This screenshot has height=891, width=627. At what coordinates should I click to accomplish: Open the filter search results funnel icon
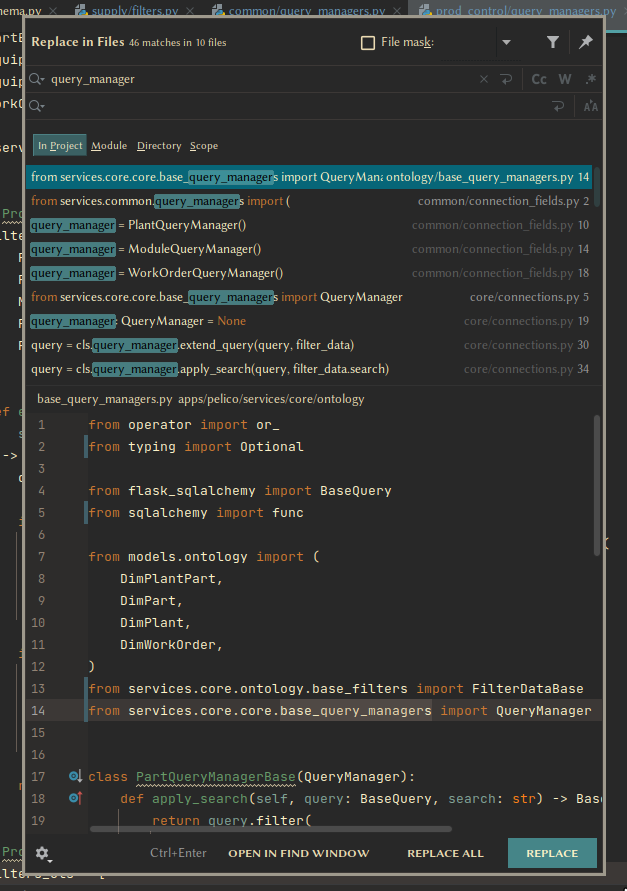point(553,42)
